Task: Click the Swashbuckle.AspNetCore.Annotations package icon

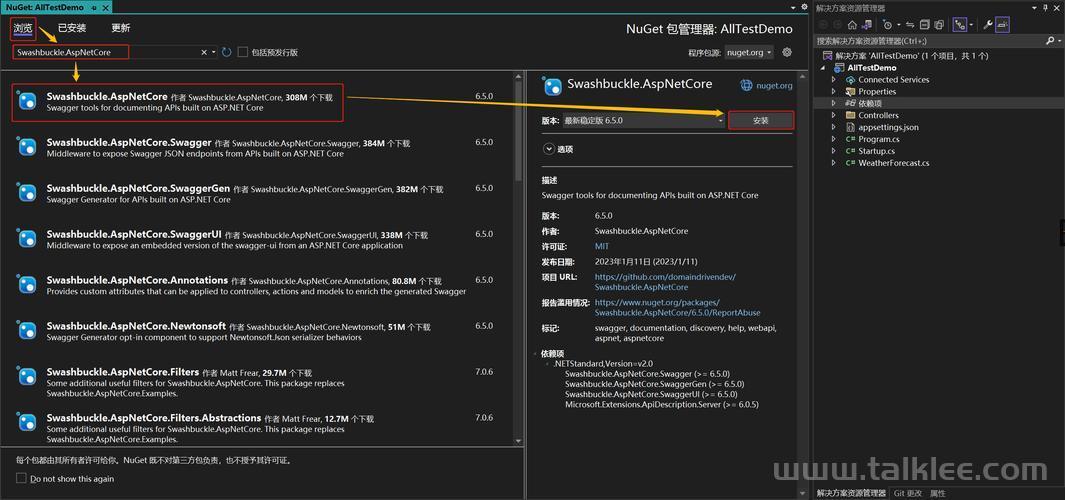Action: 27,285
